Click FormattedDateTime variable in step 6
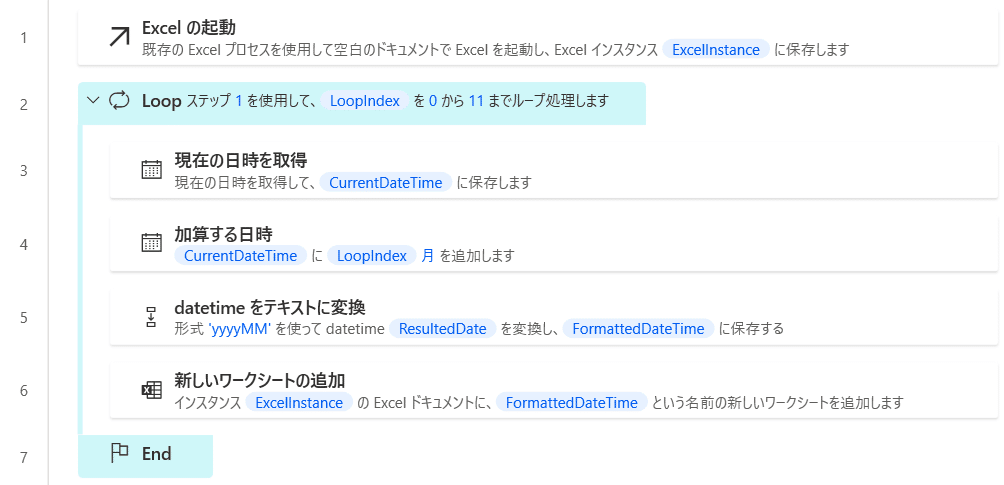 (572, 403)
